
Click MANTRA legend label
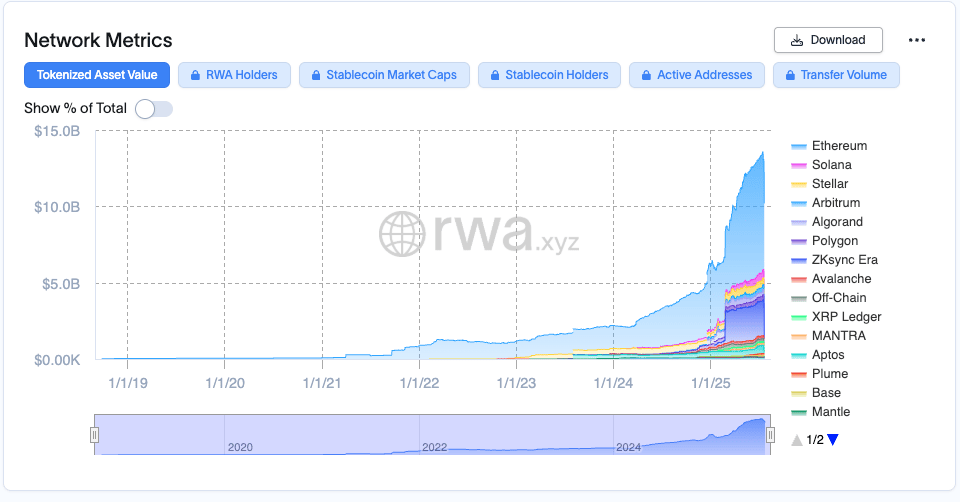(838, 335)
